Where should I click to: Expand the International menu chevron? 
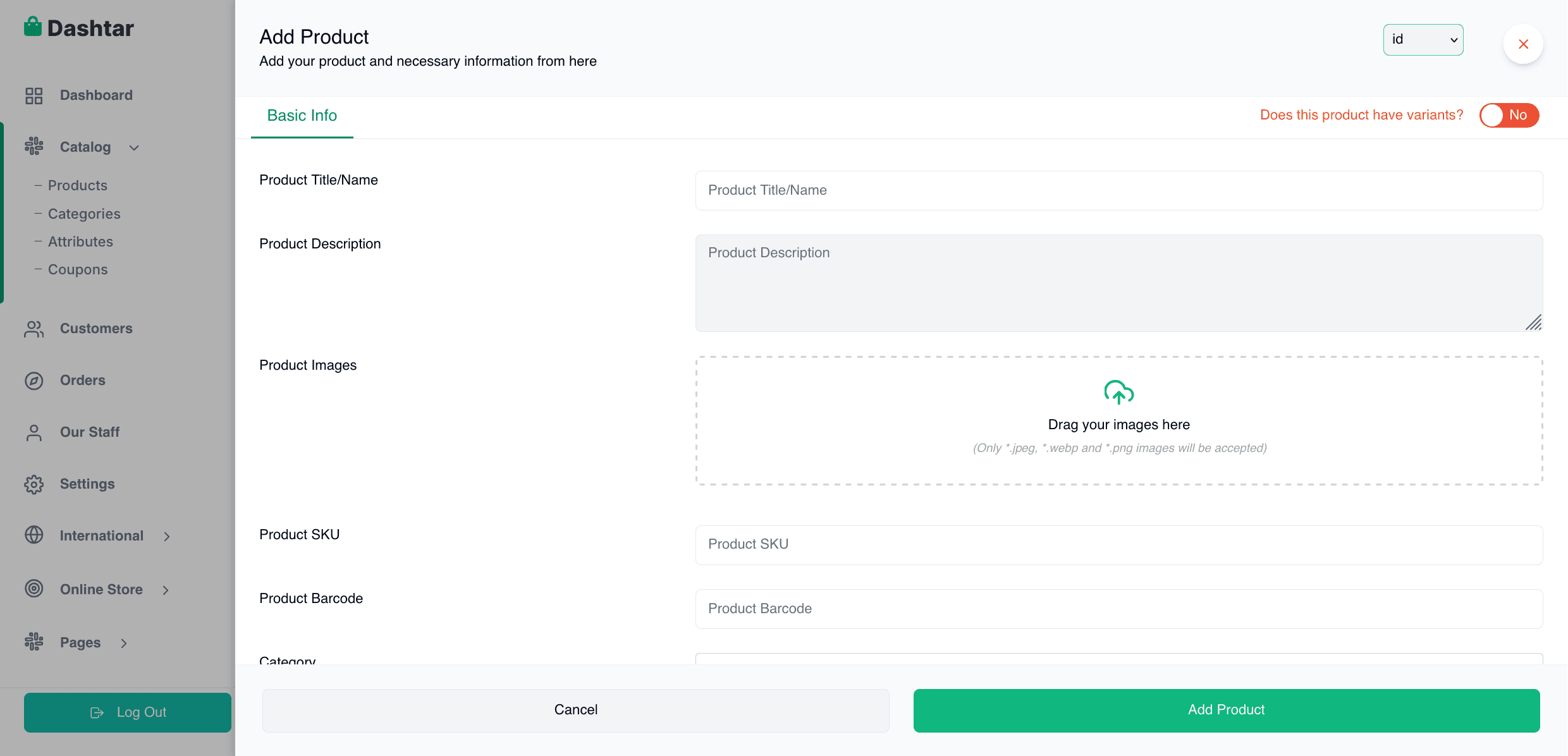tap(166, 536)
